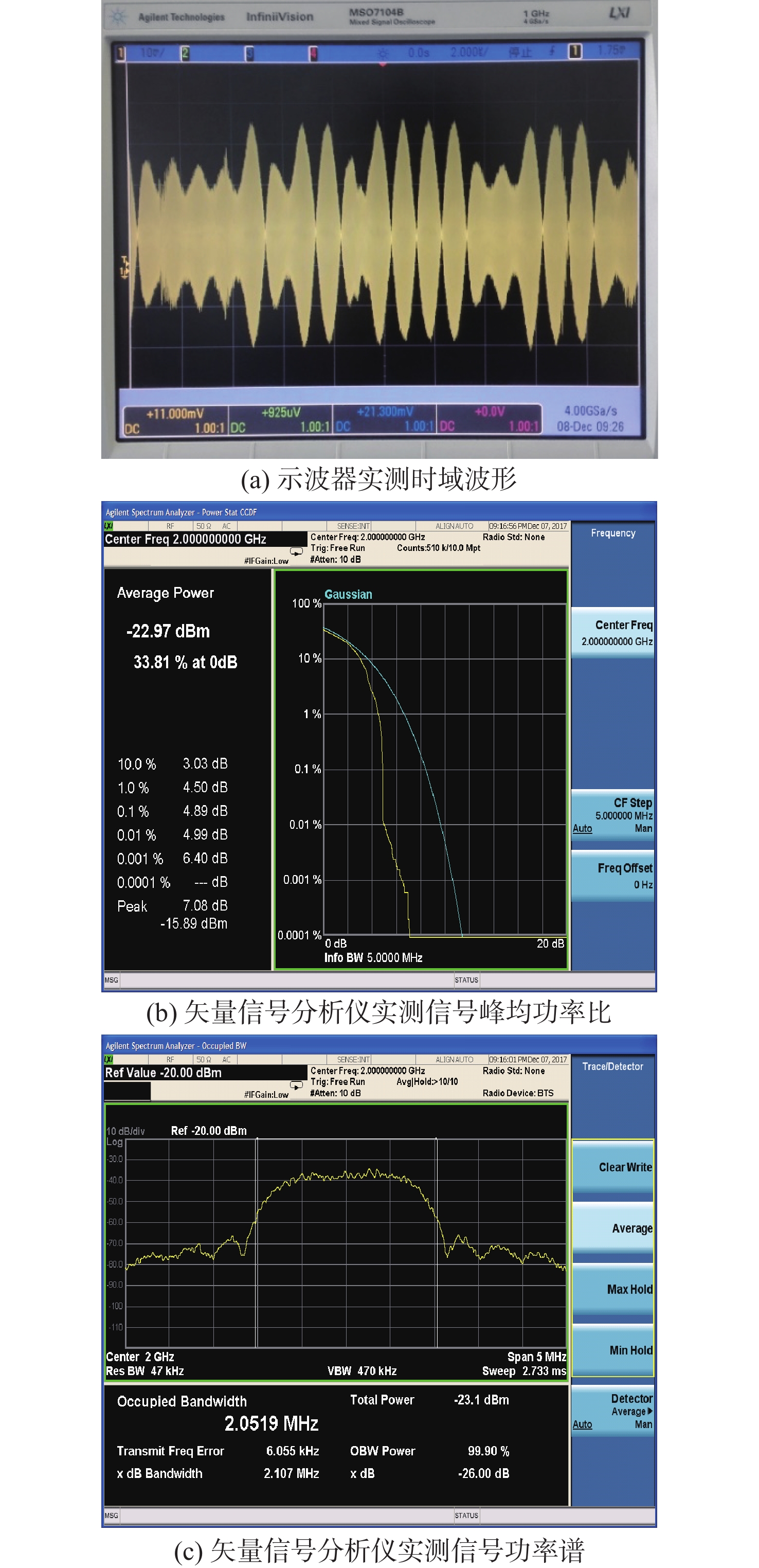
Task: Click the brightness icon in oscilloscope top bar
Action: click(383, 54)
